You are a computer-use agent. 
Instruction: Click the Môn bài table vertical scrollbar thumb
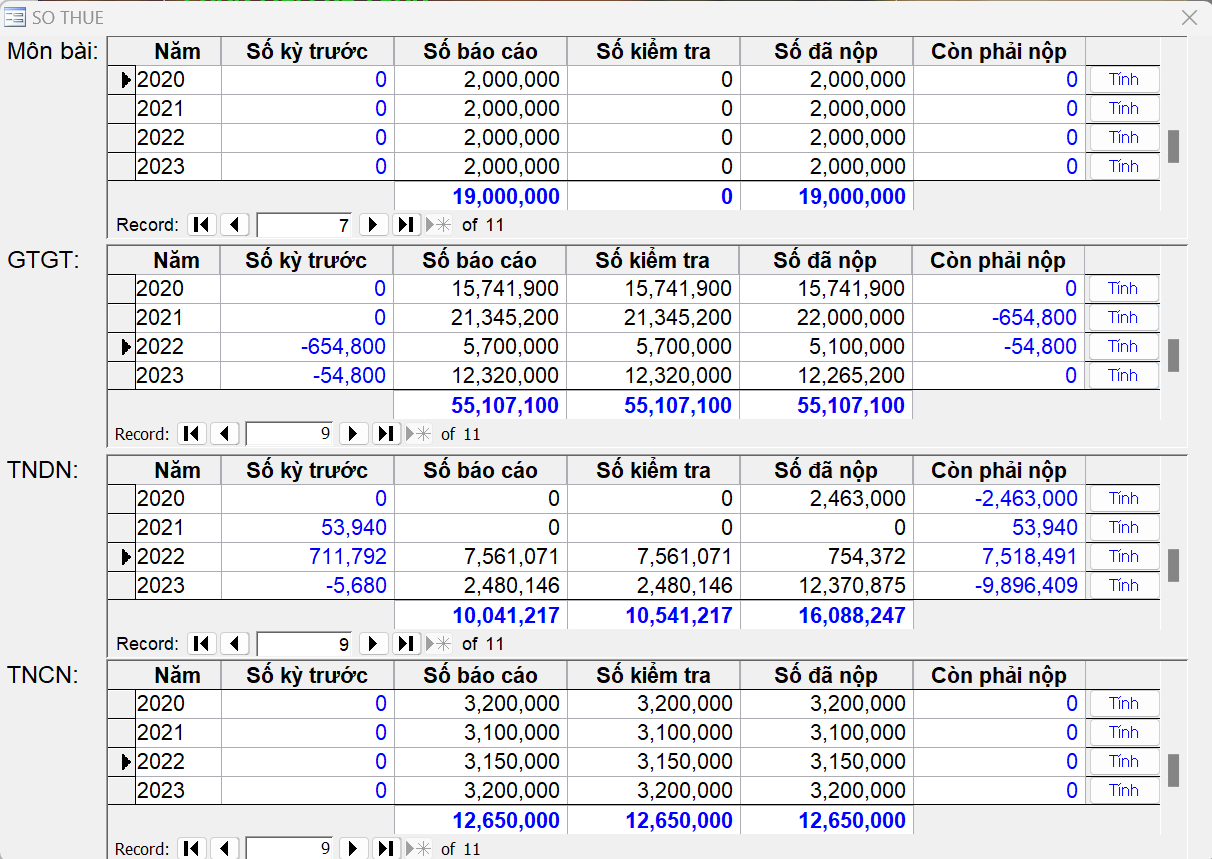(1173, 146)
